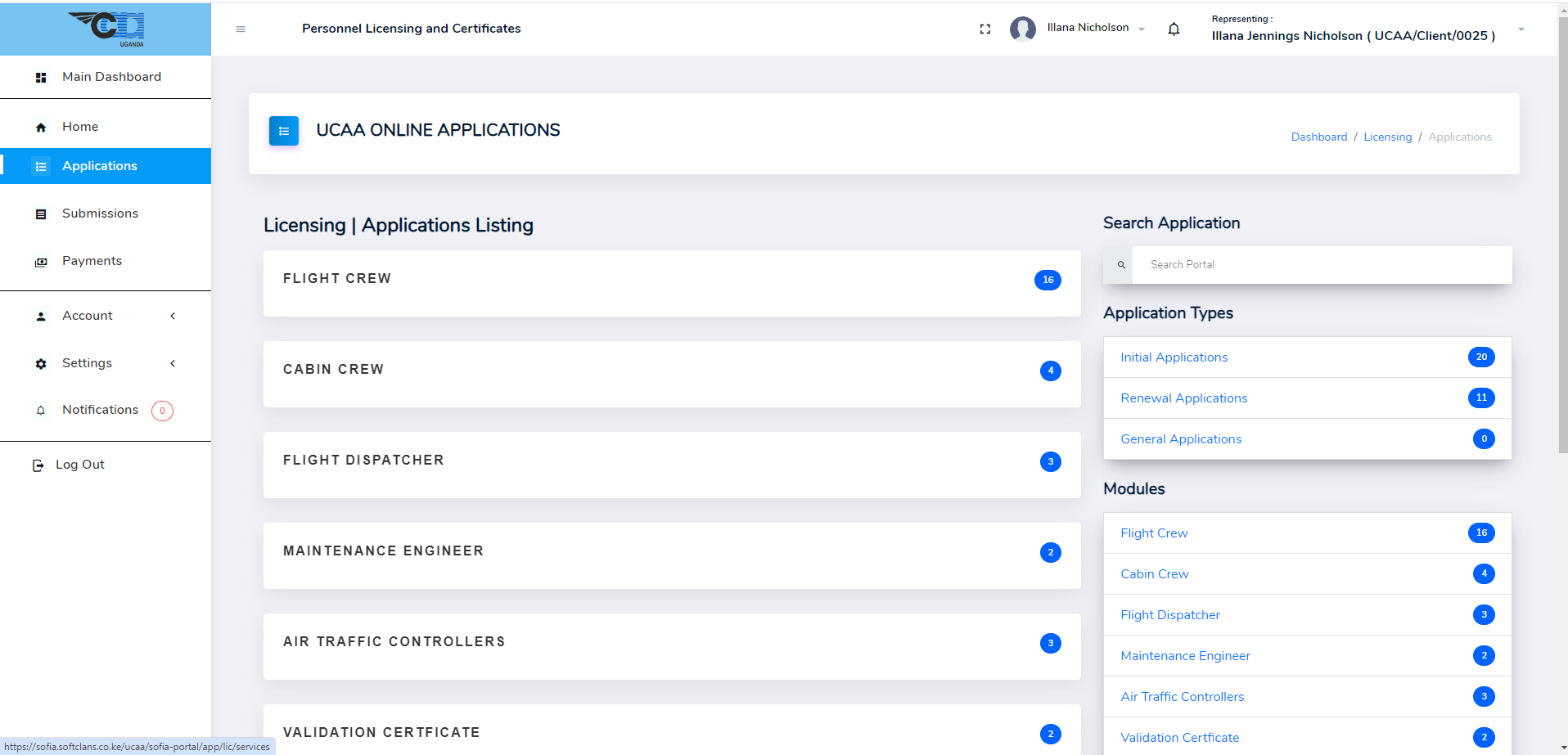The width and height of the screenshot is (1568, 755).
Task: Click the UCAA Uganda logo
Action: [x=106, y=29]
